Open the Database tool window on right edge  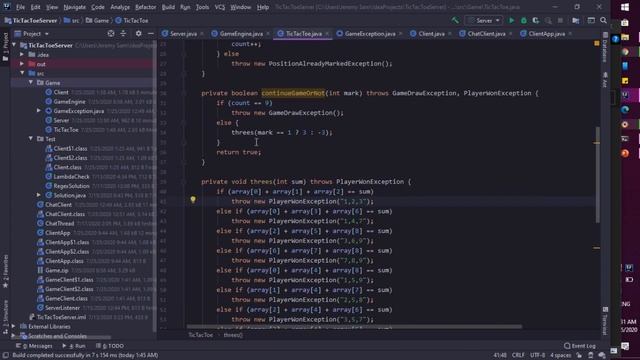click(x=605, y=46)
